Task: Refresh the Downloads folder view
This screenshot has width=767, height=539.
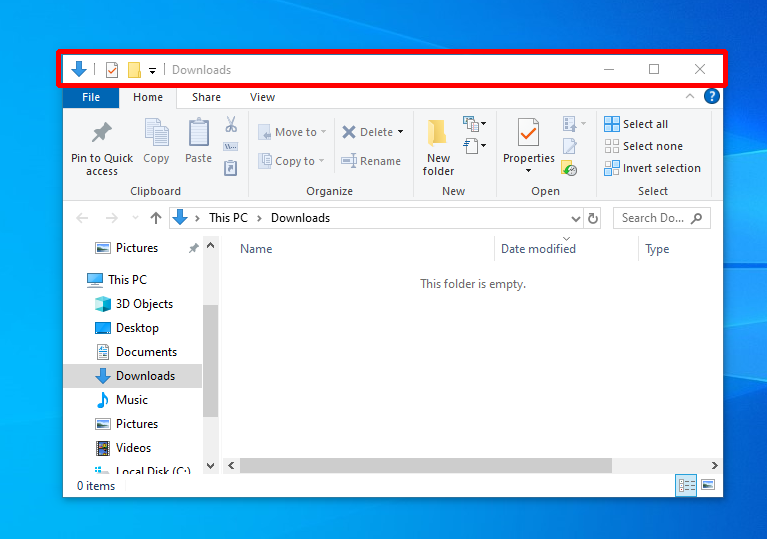Action: (x=593, y=218)
